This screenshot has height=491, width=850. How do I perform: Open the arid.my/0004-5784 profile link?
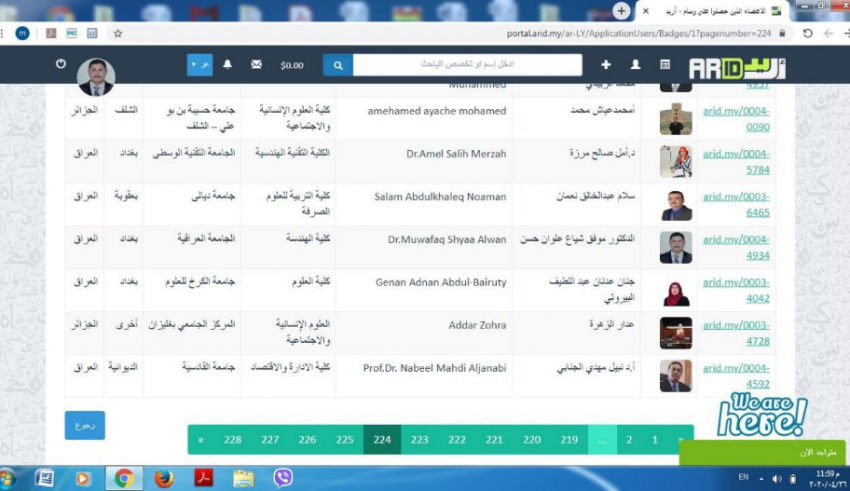point(735,161)
